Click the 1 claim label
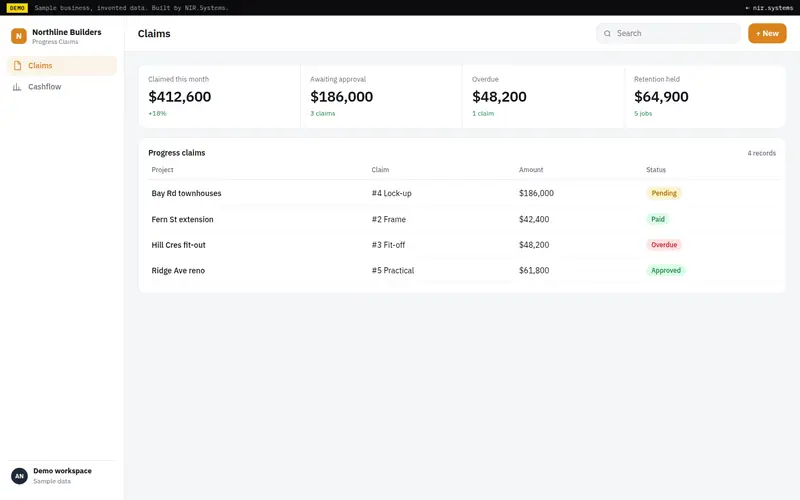 483,113
